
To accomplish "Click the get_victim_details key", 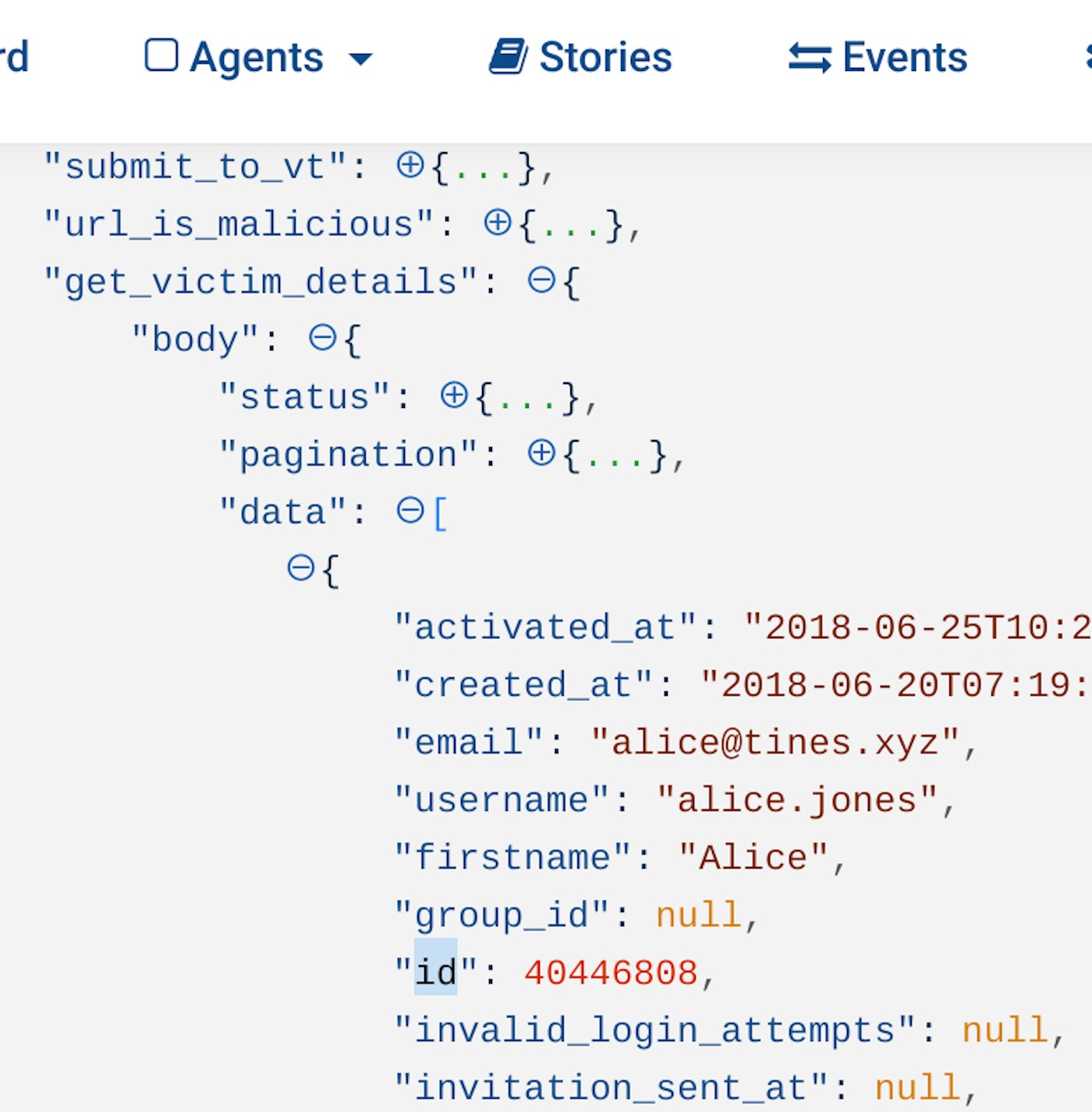I will point(260,282).
